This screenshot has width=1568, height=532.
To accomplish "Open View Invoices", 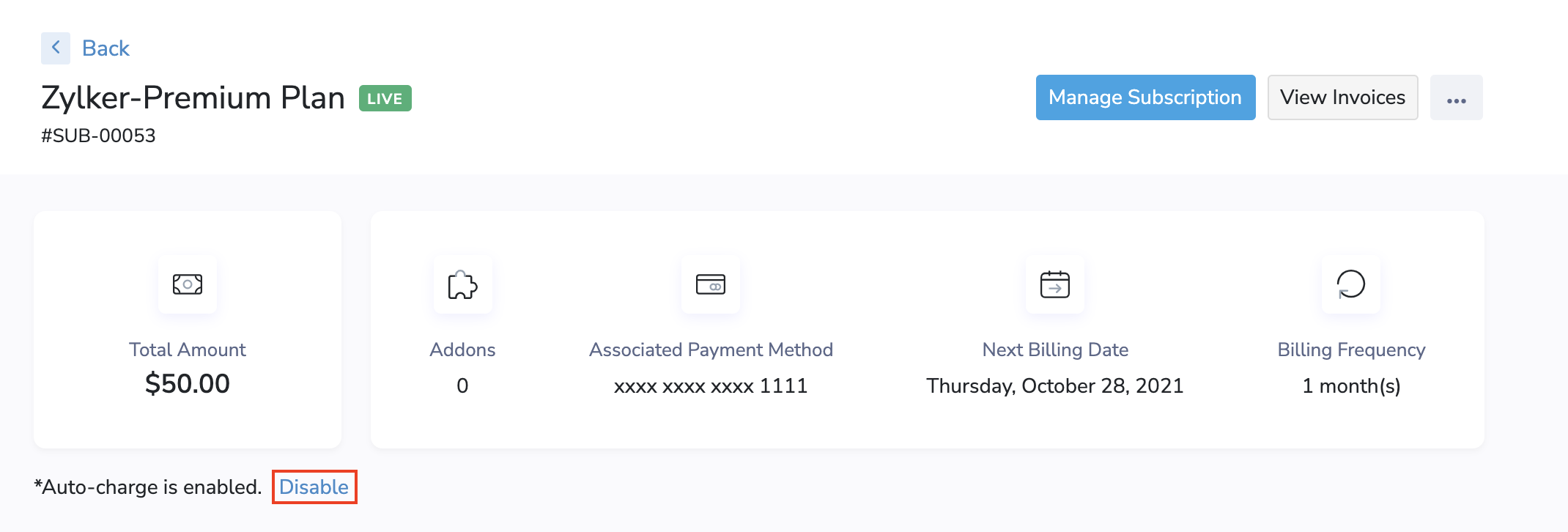I will coord(1342,97).
